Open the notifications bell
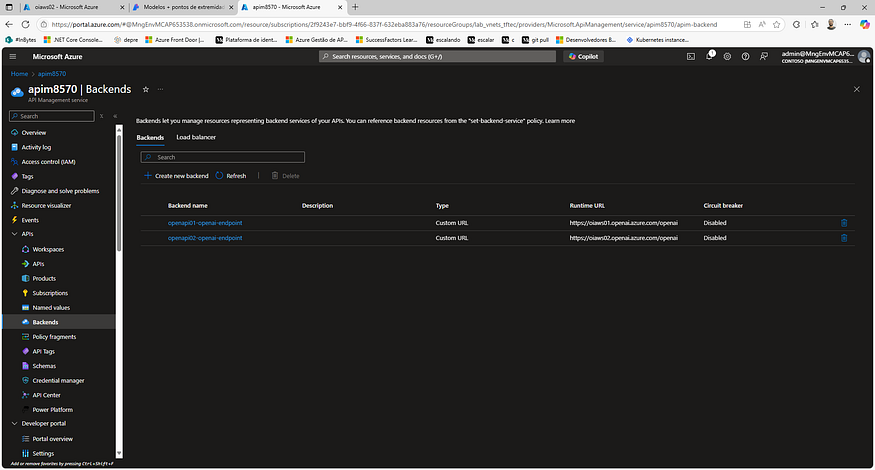 point(709,56)
